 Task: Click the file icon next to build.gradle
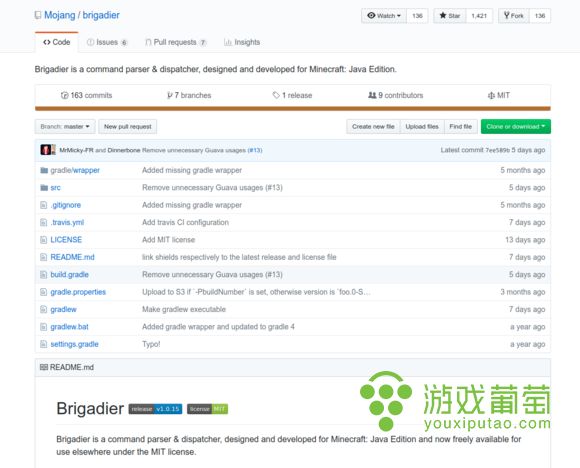(43, 275)
